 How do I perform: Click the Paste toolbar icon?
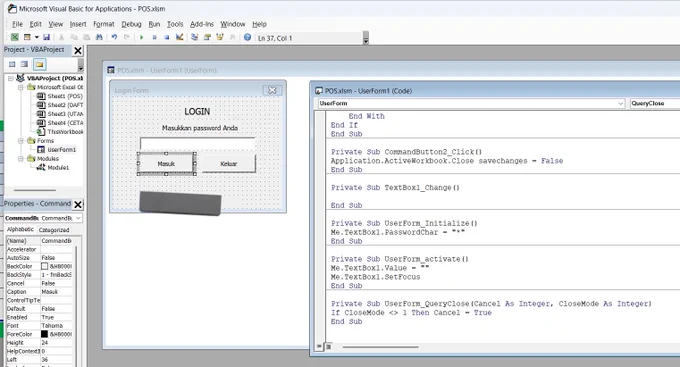[x=87, y=38]
